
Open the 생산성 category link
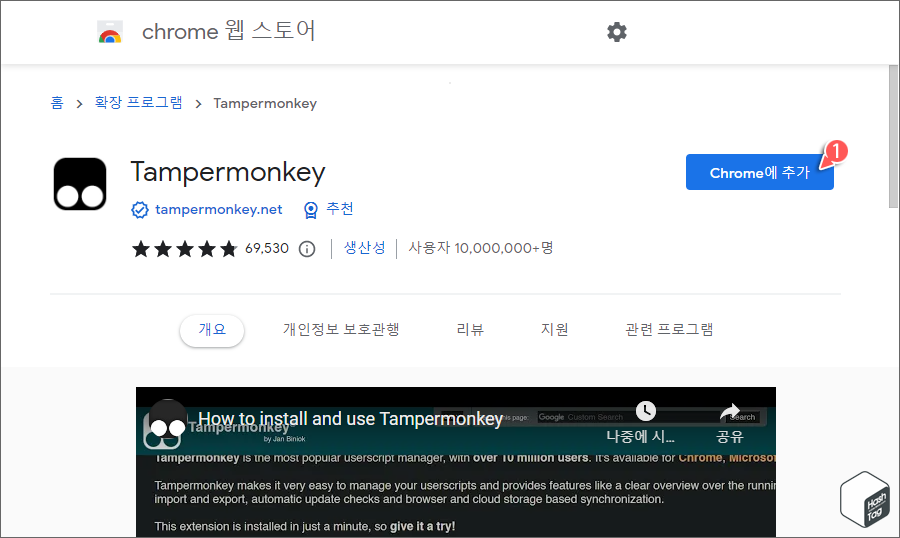(x=364, y=248)
